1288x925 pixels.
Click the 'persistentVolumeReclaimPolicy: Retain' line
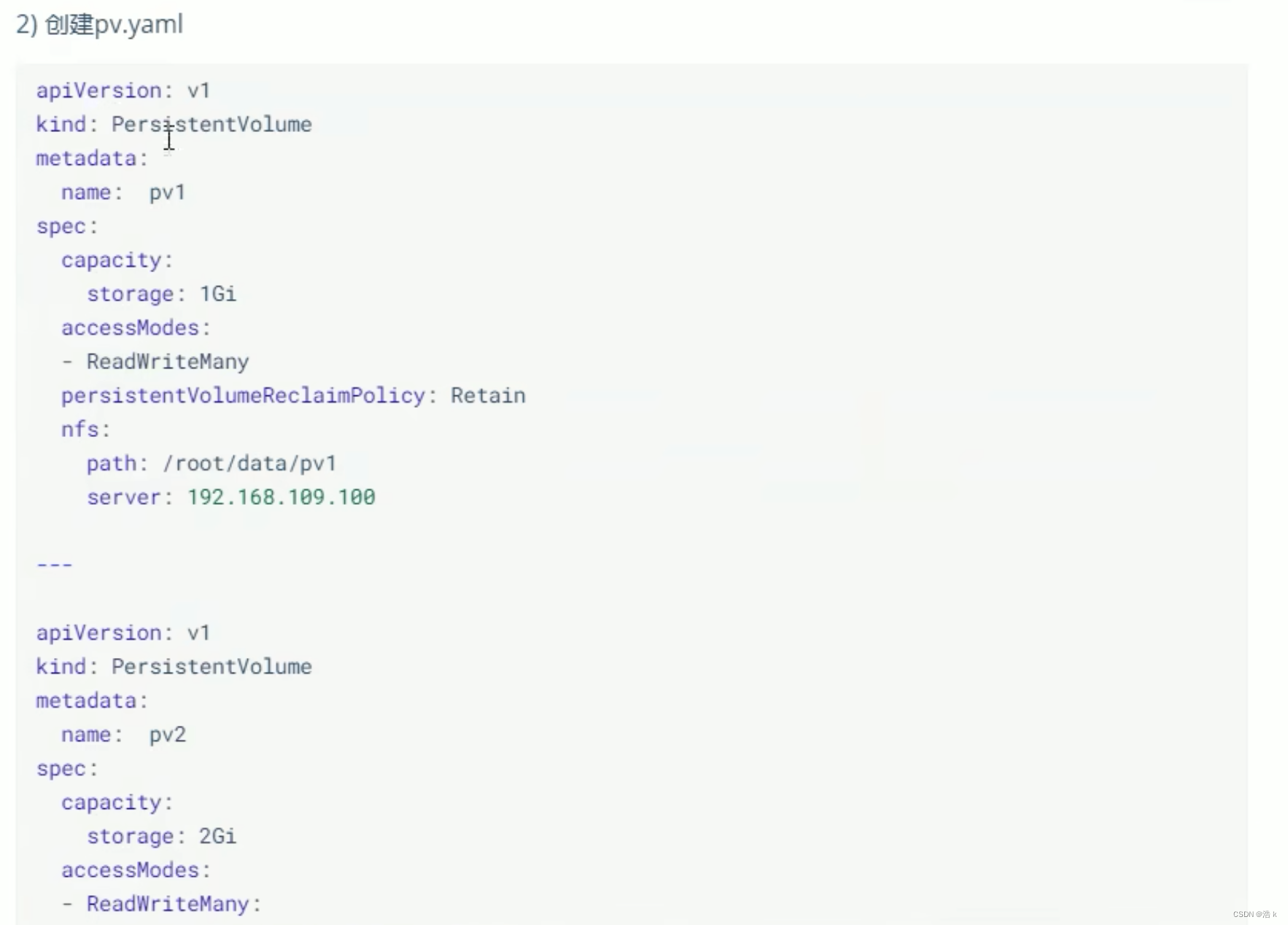[293, 395]
